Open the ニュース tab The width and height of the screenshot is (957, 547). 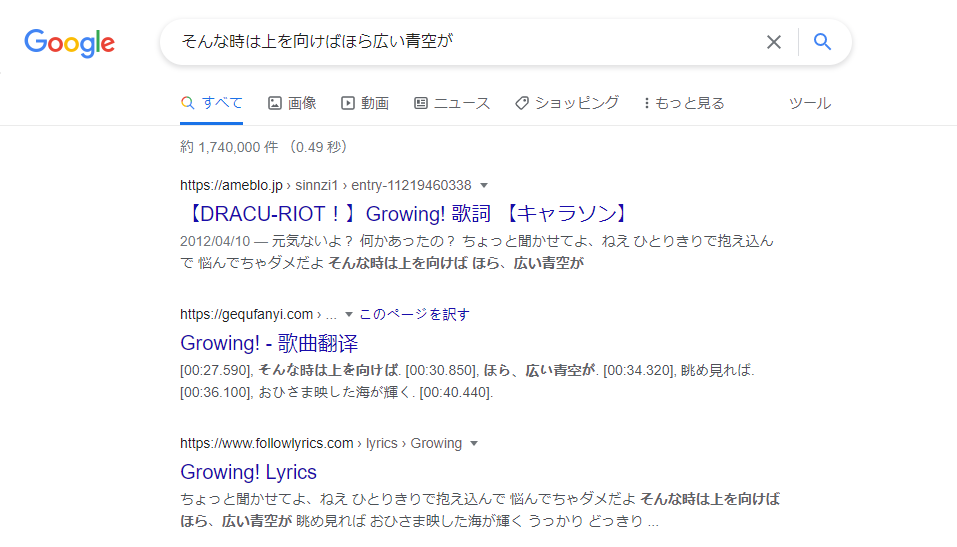pyautogui.click(x=452, y=103)
